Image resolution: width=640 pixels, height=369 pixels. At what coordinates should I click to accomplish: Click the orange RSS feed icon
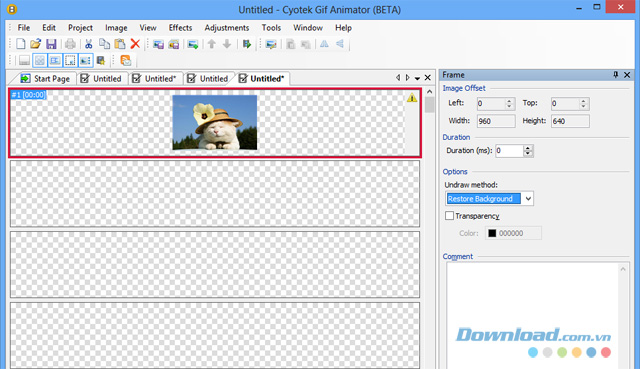click(126, 61)
